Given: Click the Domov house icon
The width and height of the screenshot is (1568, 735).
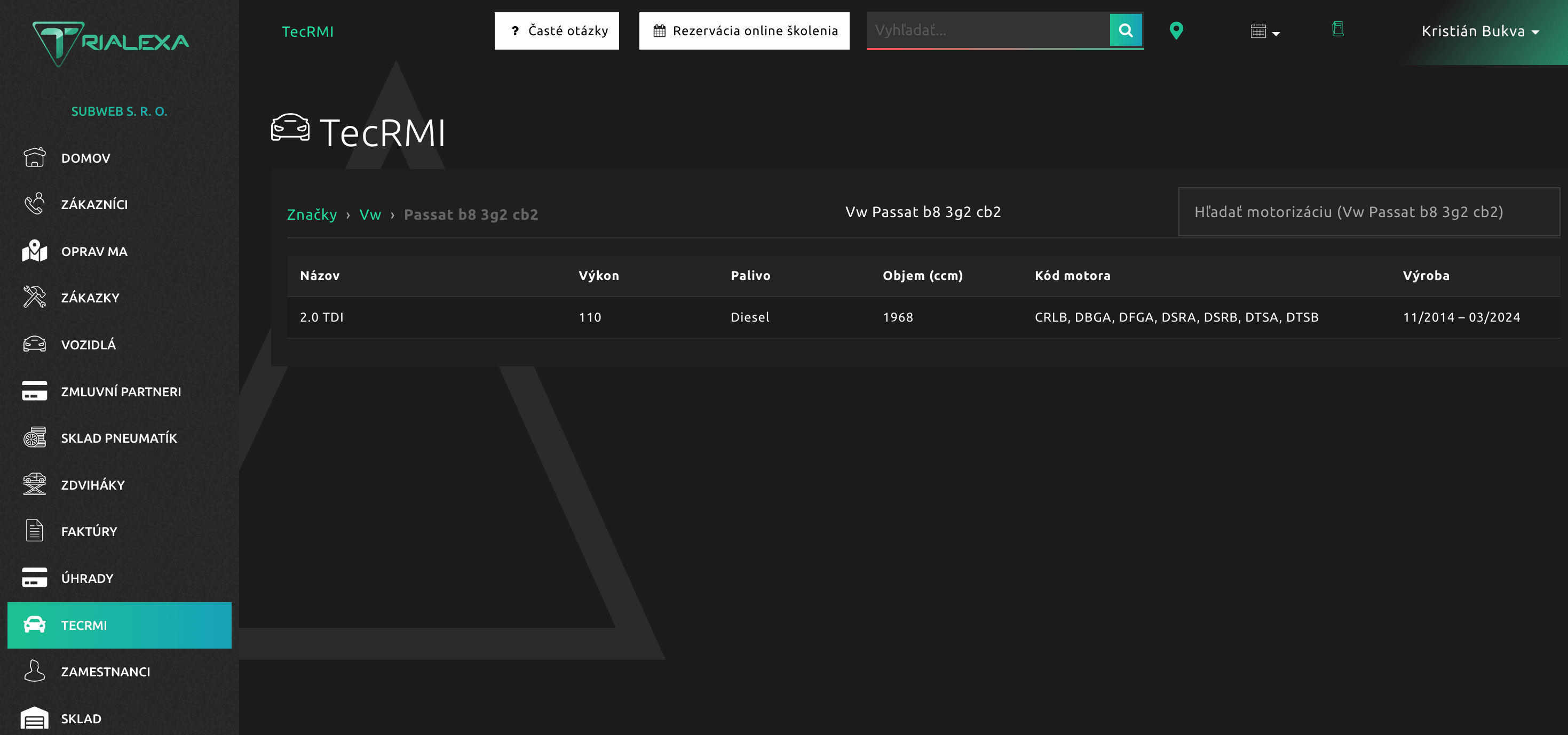Looking at the screenshot, I should 35,157.
